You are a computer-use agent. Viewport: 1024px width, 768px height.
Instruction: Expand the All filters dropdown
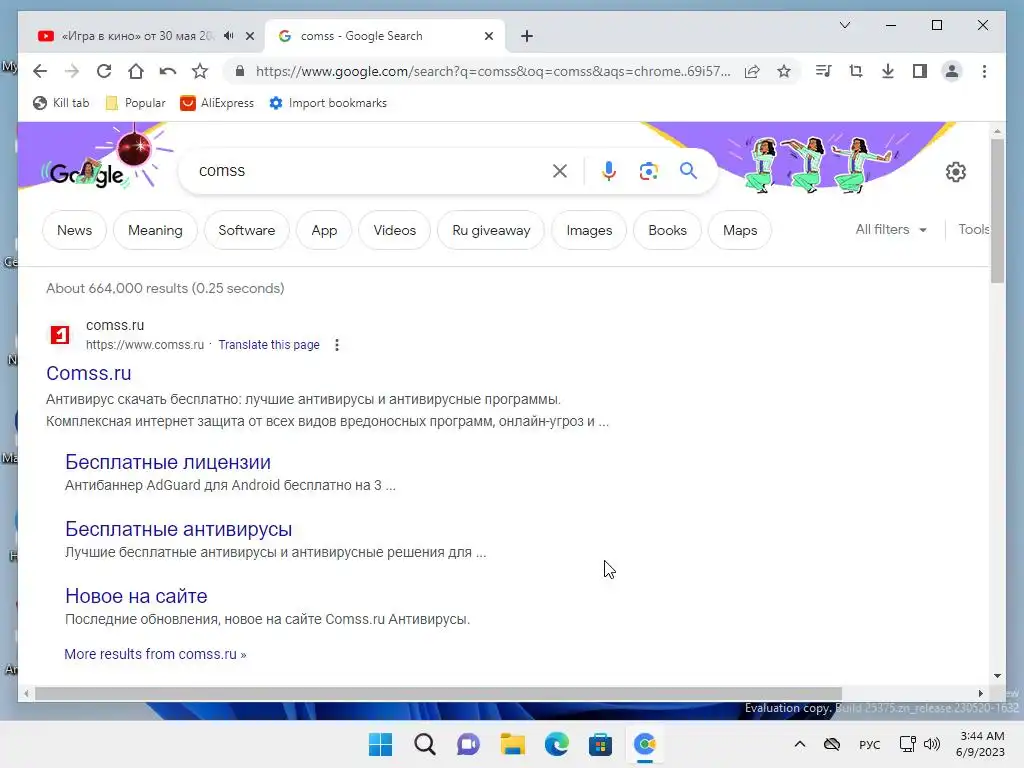891,230
